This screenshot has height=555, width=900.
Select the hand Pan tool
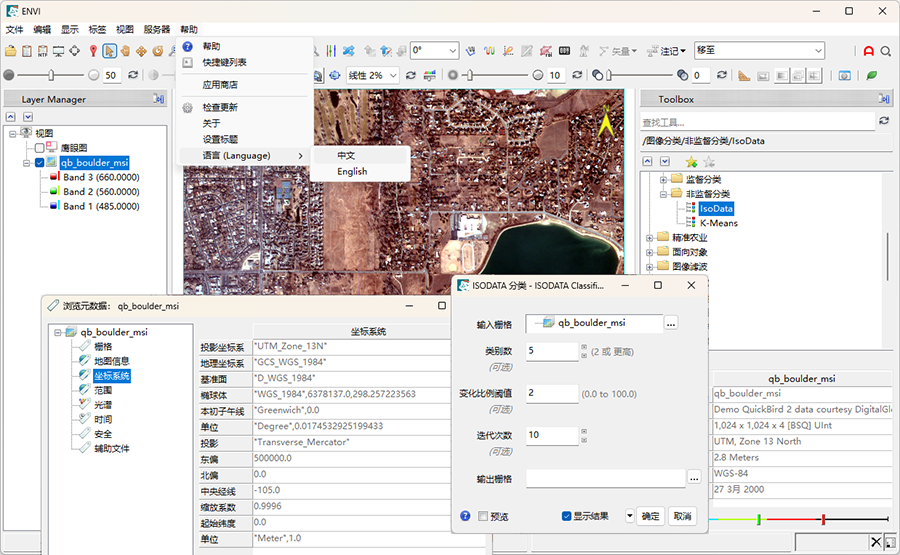click(x=125, y=51)
